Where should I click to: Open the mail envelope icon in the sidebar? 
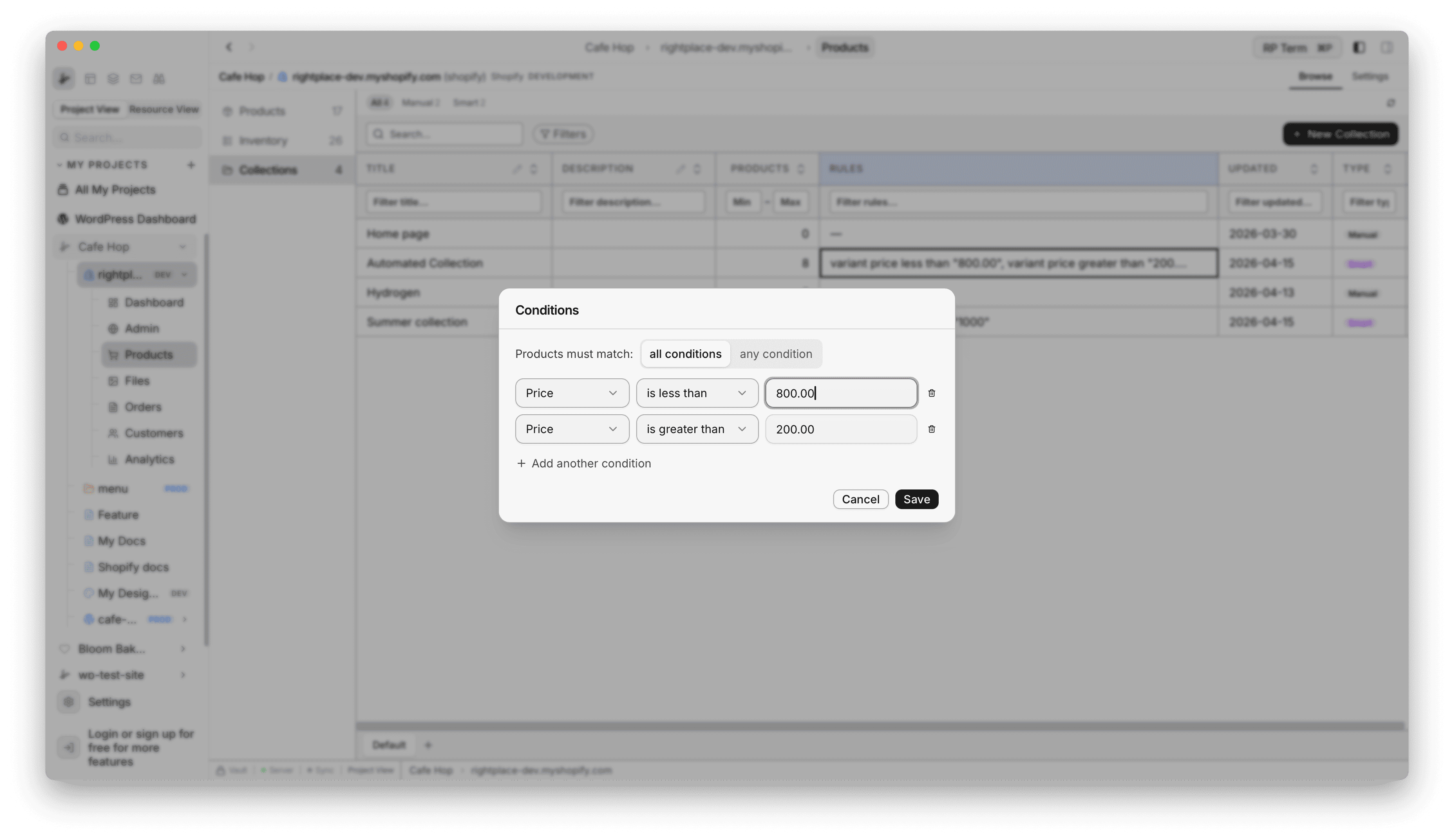pyautogui.click(x=136, y=78)
